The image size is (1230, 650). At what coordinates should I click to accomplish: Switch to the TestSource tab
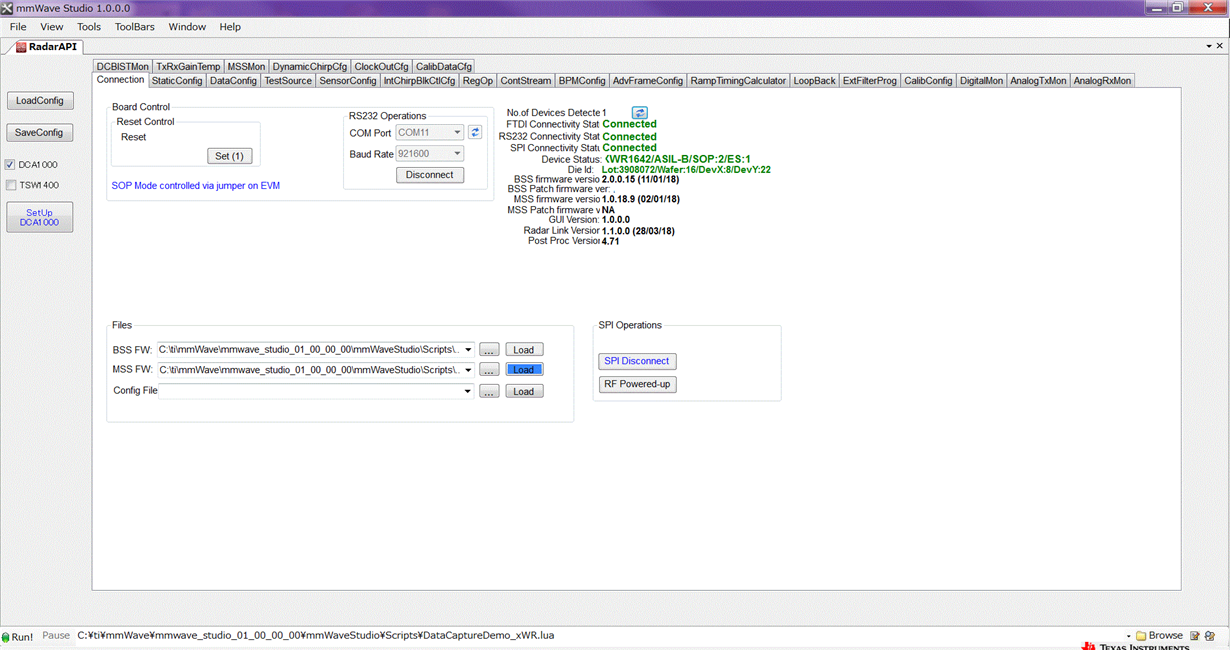click(288, 81)
